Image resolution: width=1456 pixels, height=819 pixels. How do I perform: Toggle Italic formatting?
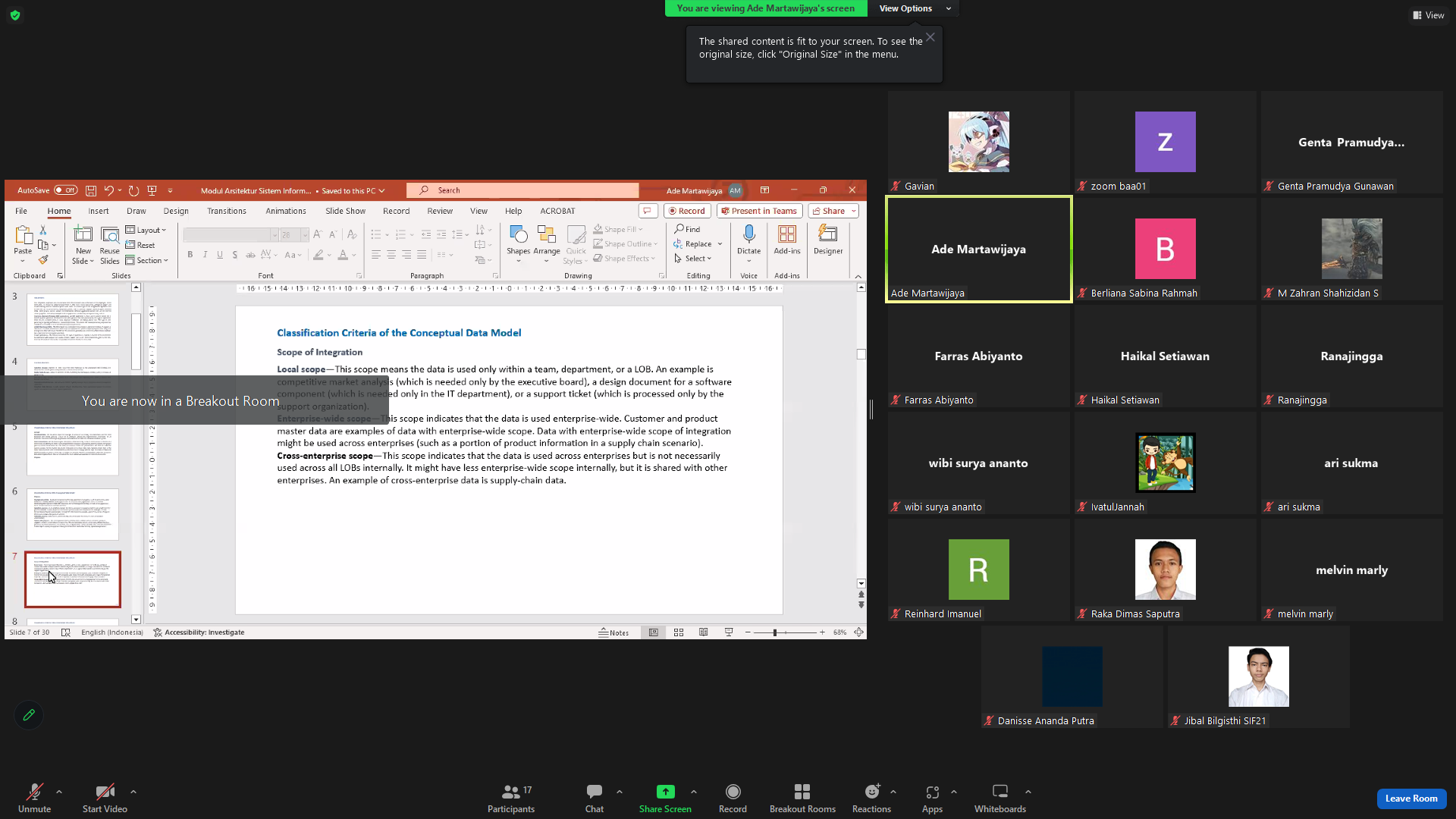tap(205, 255)
